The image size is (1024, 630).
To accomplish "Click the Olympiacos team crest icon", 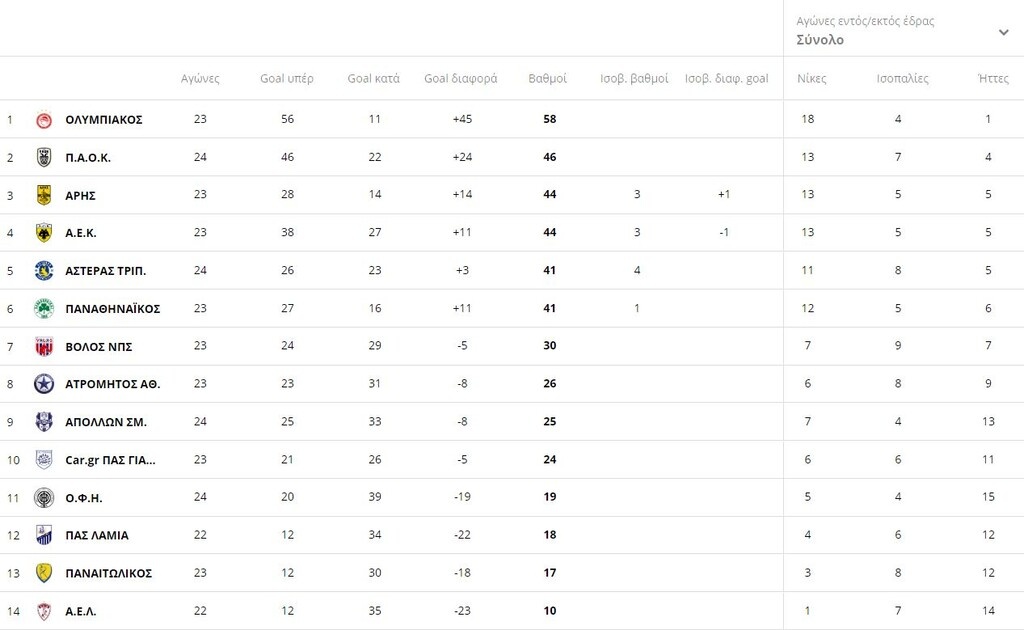I will (x=44, y=120).
